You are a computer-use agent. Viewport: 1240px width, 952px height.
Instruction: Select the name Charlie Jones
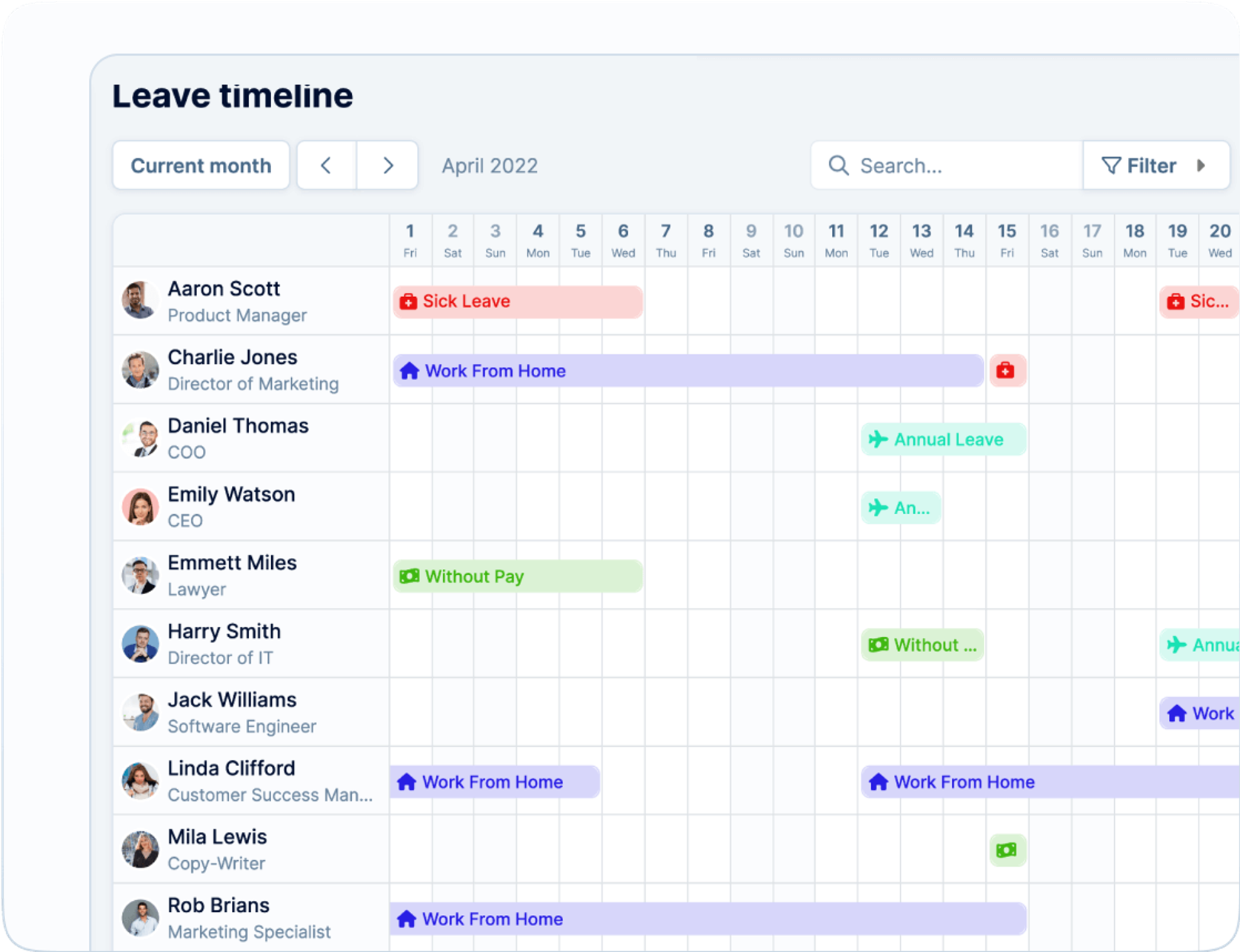[233, 357]
